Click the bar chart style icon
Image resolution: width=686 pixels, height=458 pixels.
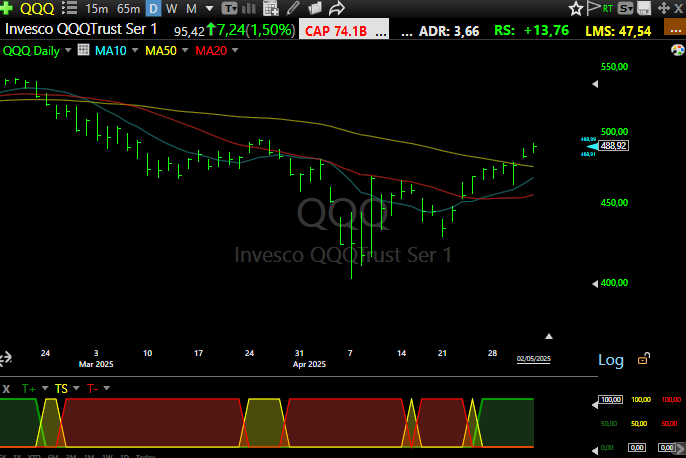click(x=248, y=8)
